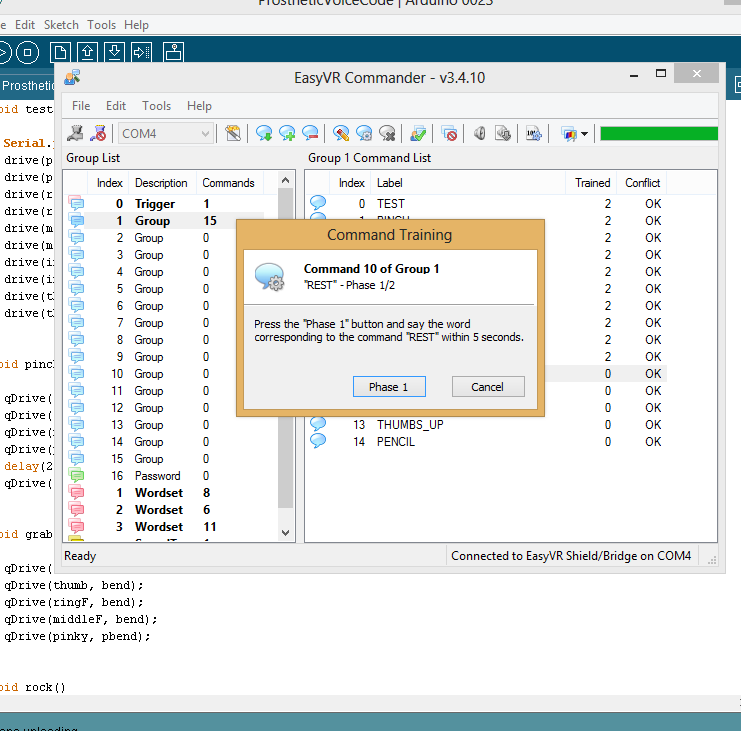
Task: Select the Wordset 2 row with 6 commands
Action: [165, 510]
